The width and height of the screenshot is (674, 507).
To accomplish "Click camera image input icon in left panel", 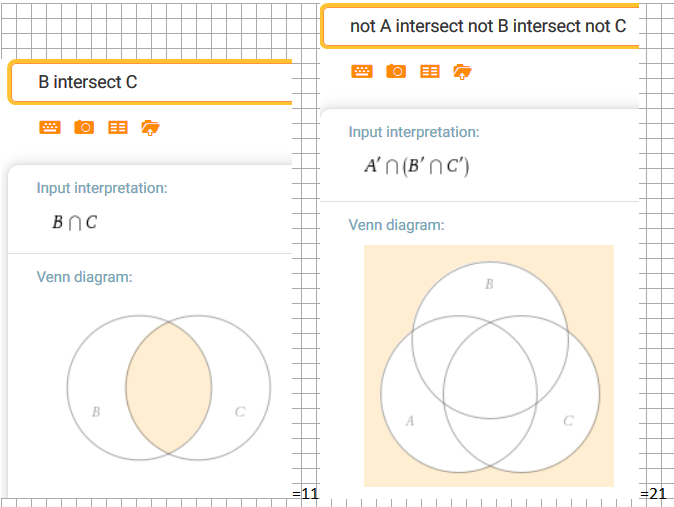I will tap(84, 127).
